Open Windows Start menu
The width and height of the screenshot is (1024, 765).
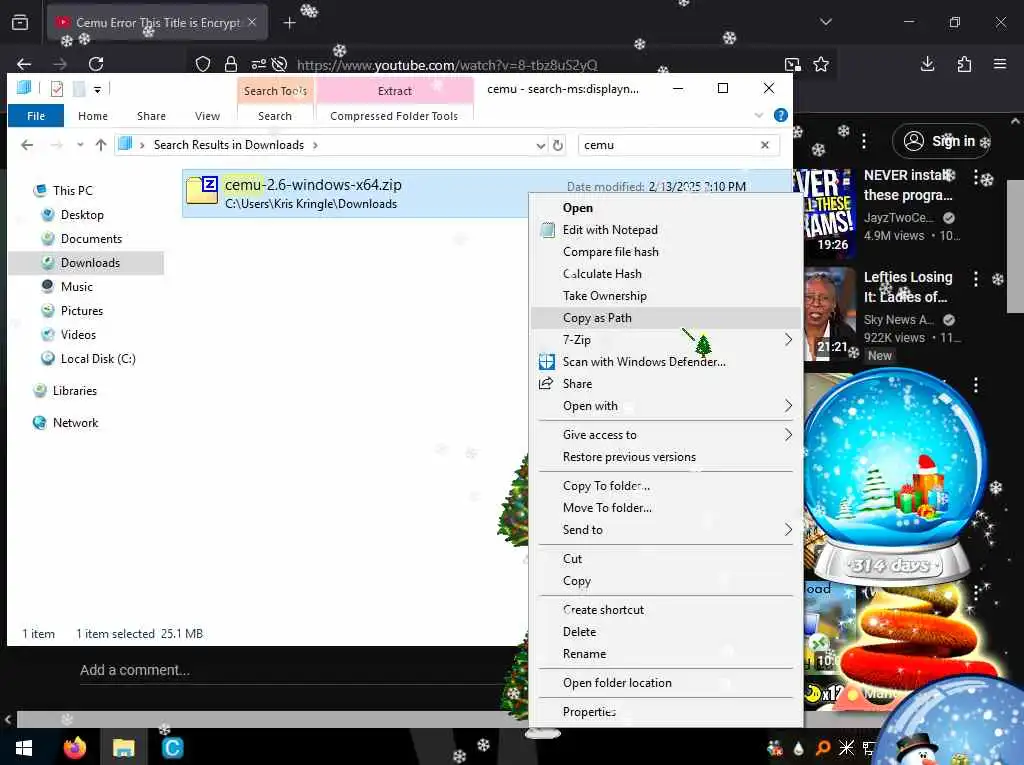pyautogui.click(x=24, y=748)
